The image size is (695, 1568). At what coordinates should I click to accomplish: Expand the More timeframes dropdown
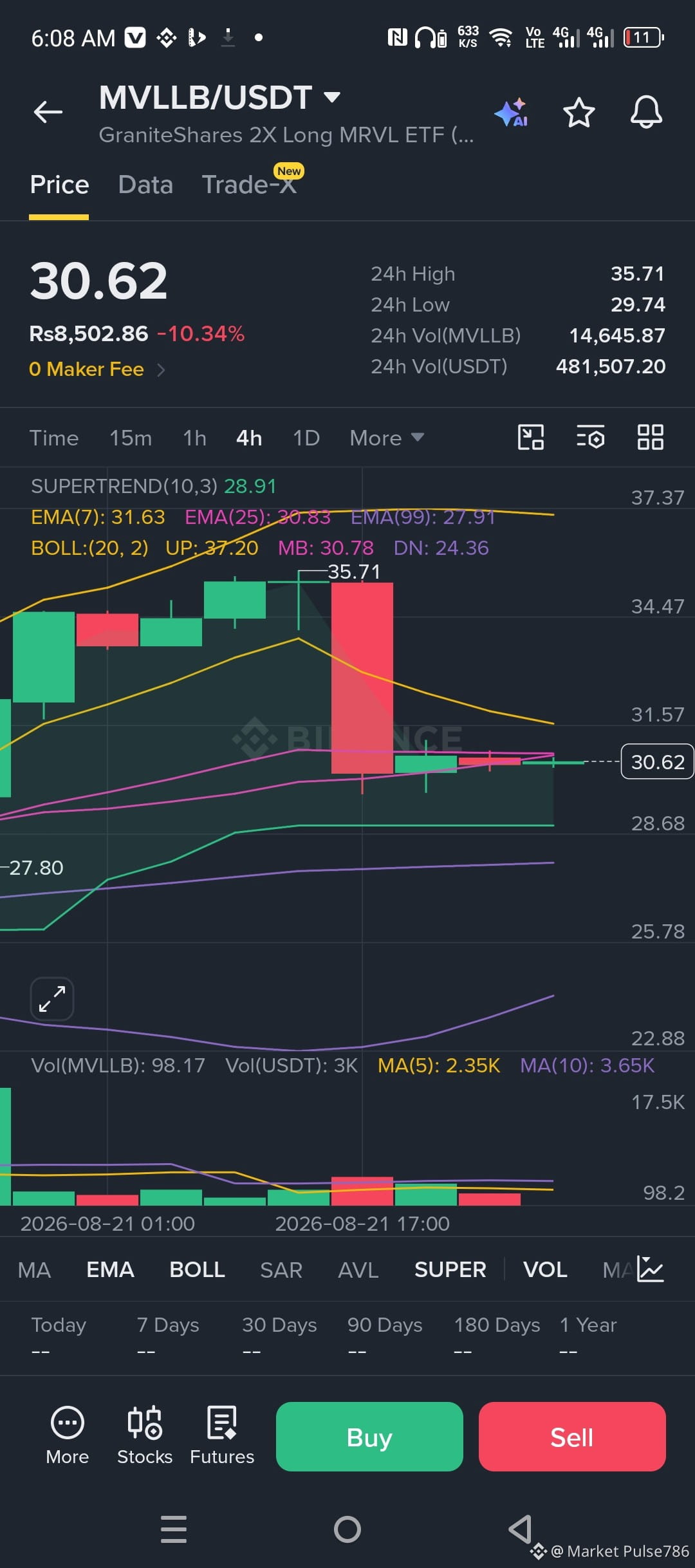[387, 438]
